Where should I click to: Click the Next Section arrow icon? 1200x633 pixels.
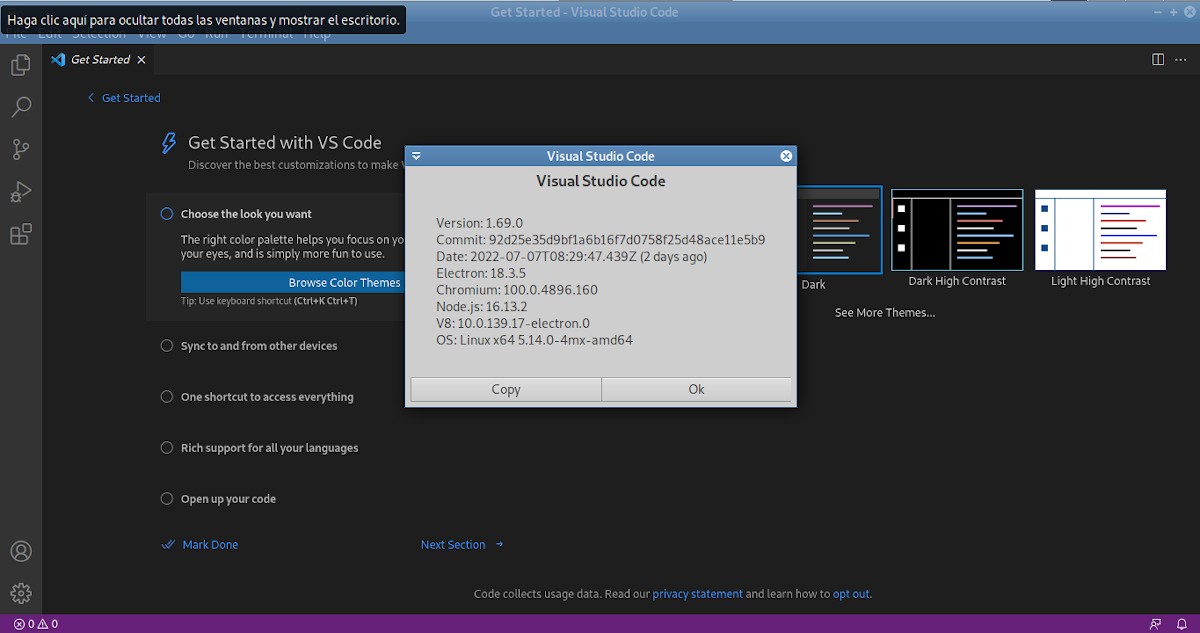[499, 545]
